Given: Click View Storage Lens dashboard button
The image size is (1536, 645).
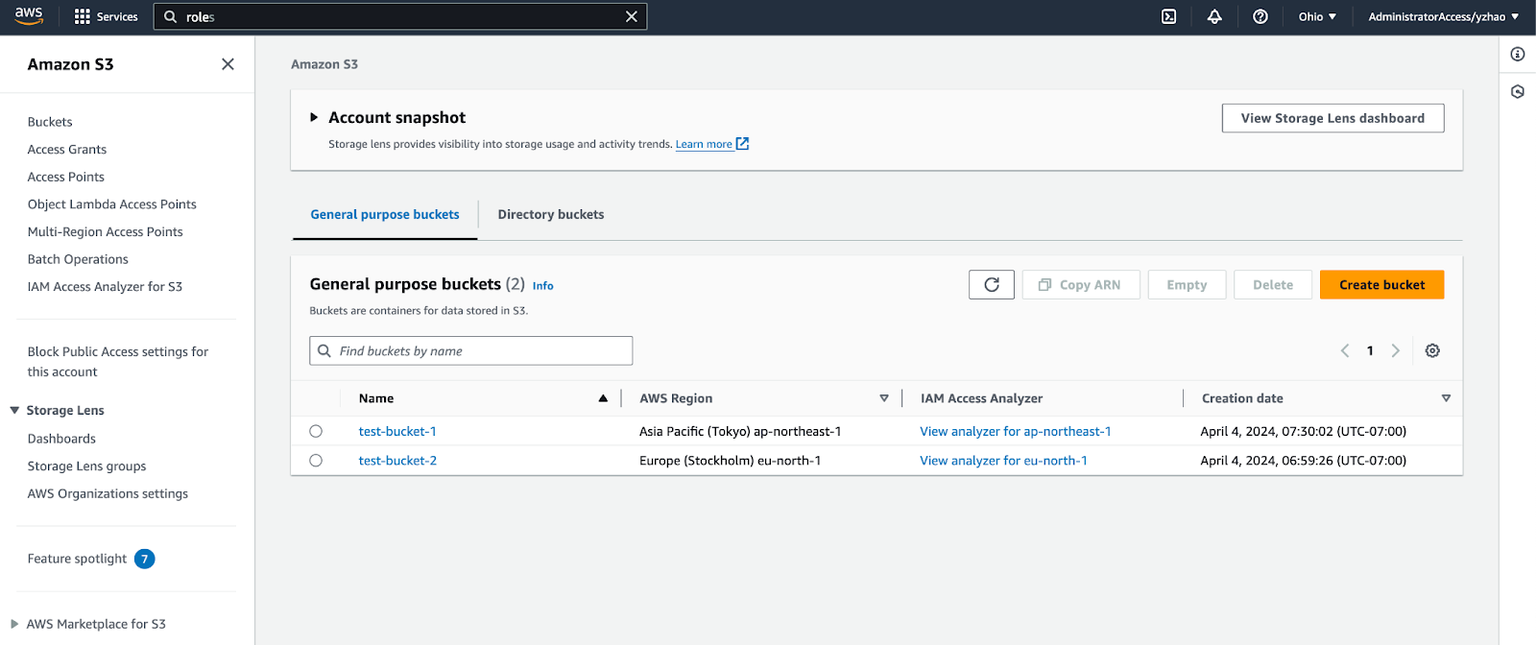Looking at the screenshot, I should point(1333,118).
